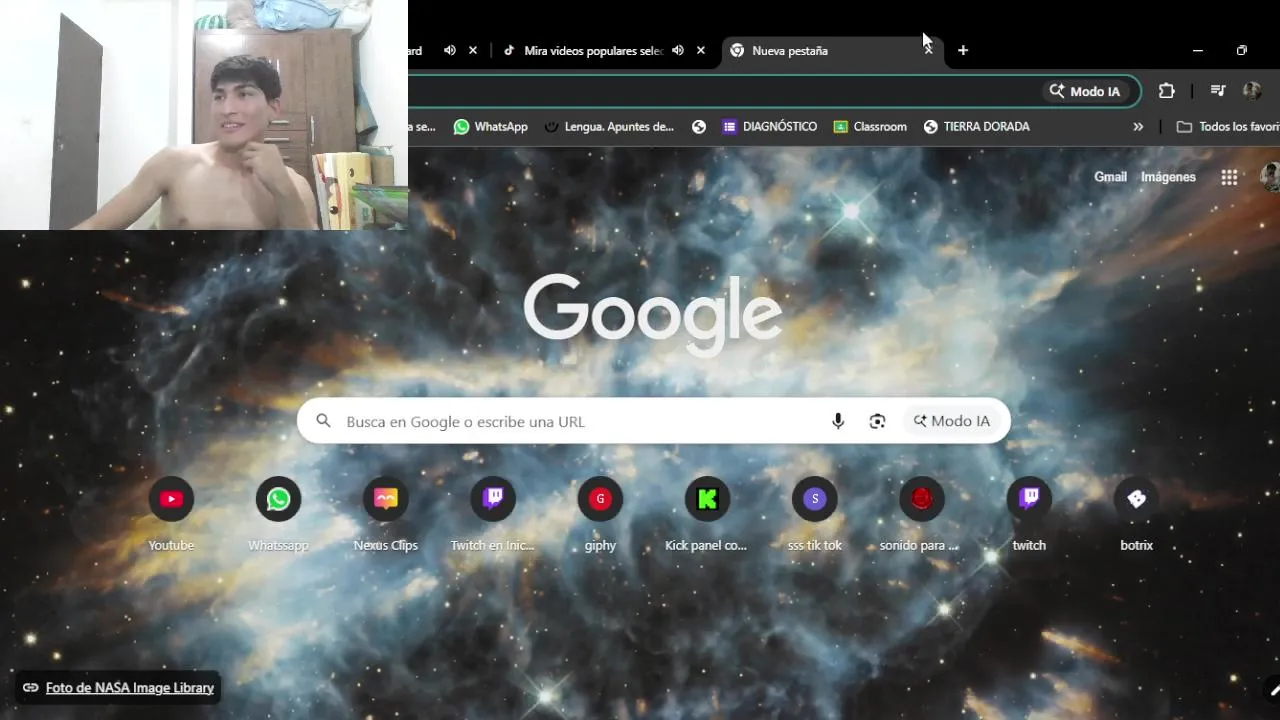
Task: Open the Extensions puzzle icon
Action: pos(1166,91)
